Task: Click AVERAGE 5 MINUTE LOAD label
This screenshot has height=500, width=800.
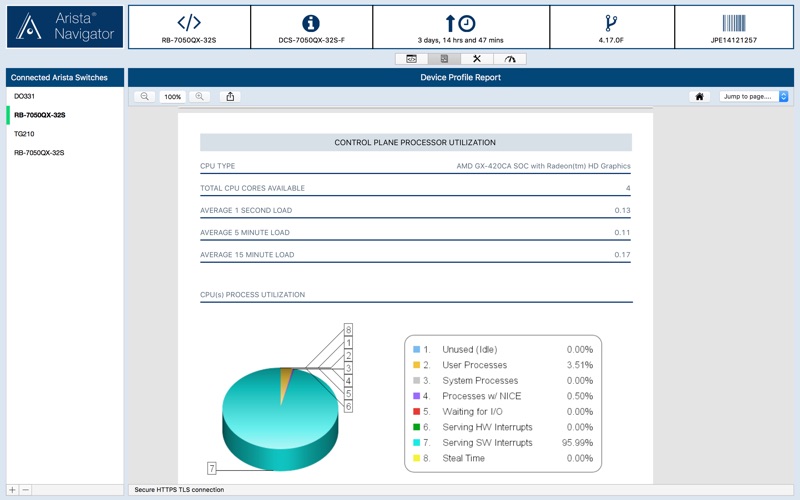Action: tap(244, 233)
